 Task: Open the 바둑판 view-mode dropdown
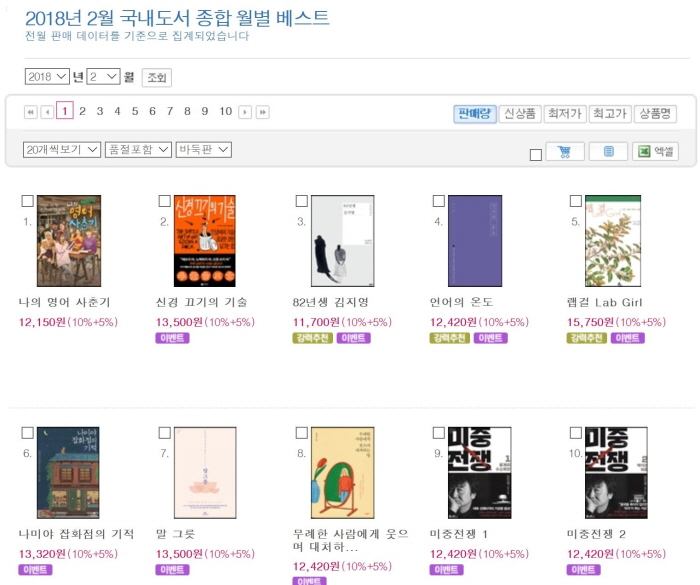tap(204, 150)
